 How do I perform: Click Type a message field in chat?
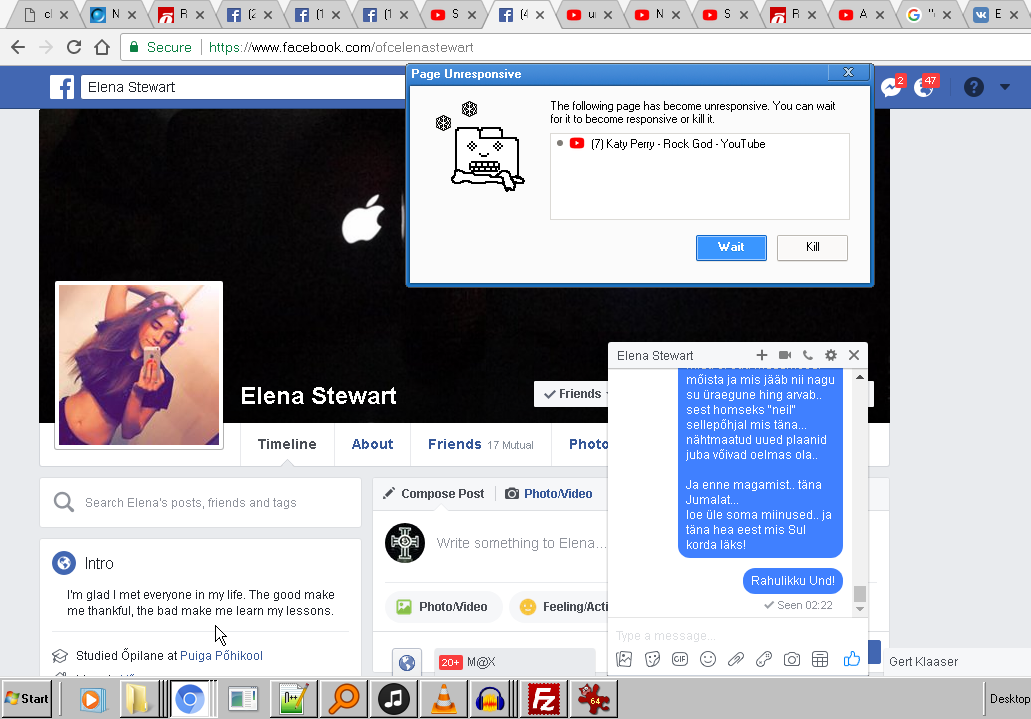(x=733, y=635)
